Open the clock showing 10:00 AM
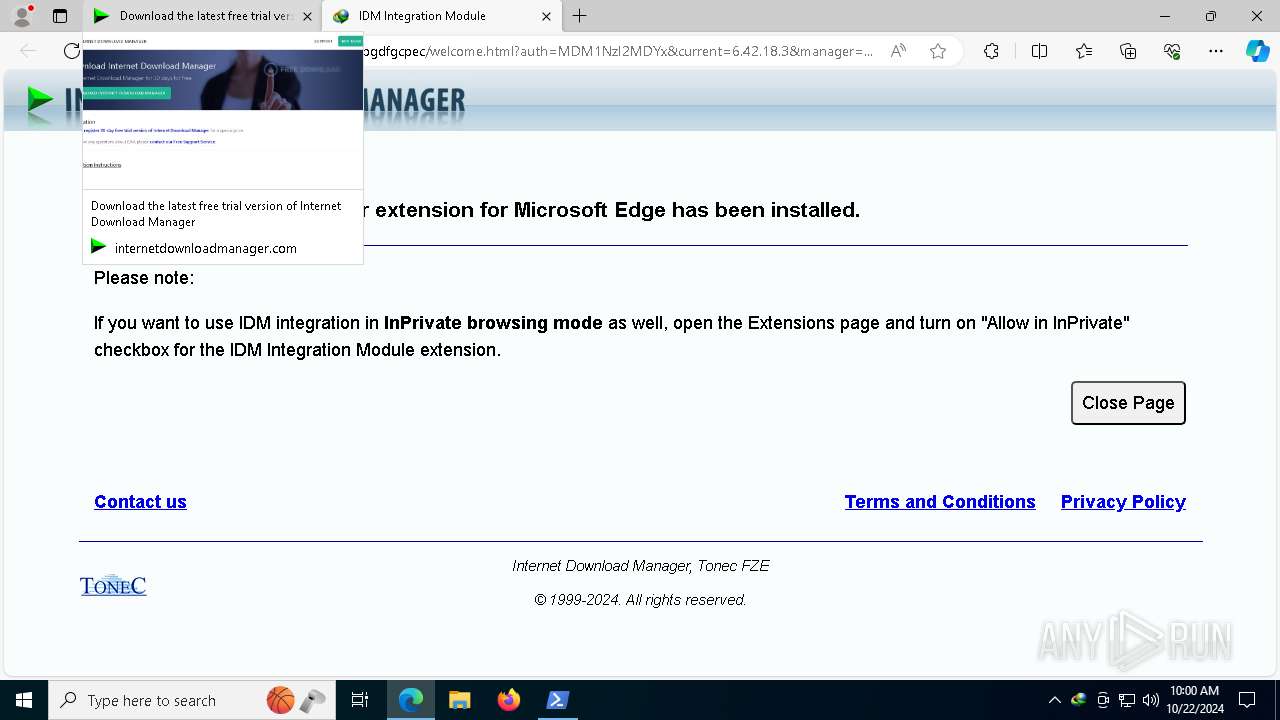 click(x=1194, y=700)
